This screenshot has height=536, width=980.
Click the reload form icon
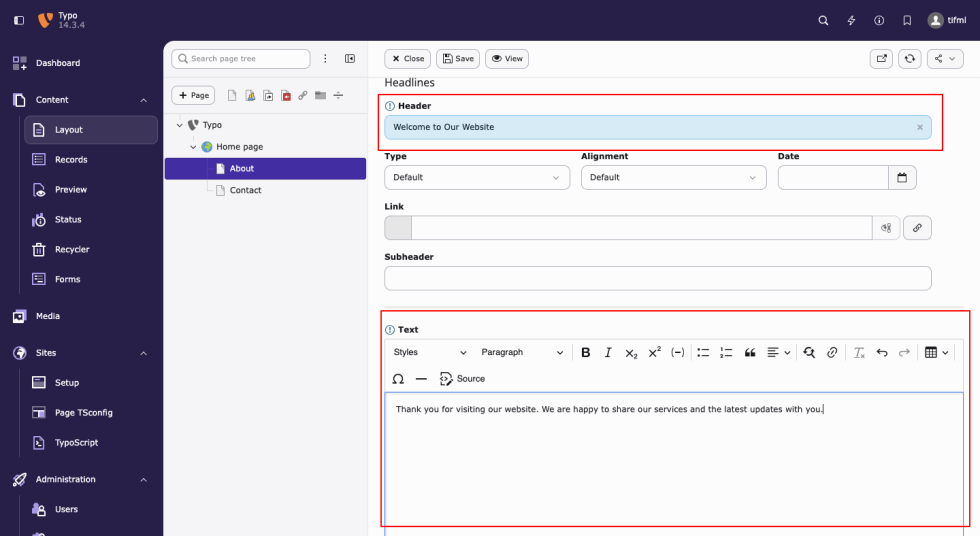[x=910, y=59]
